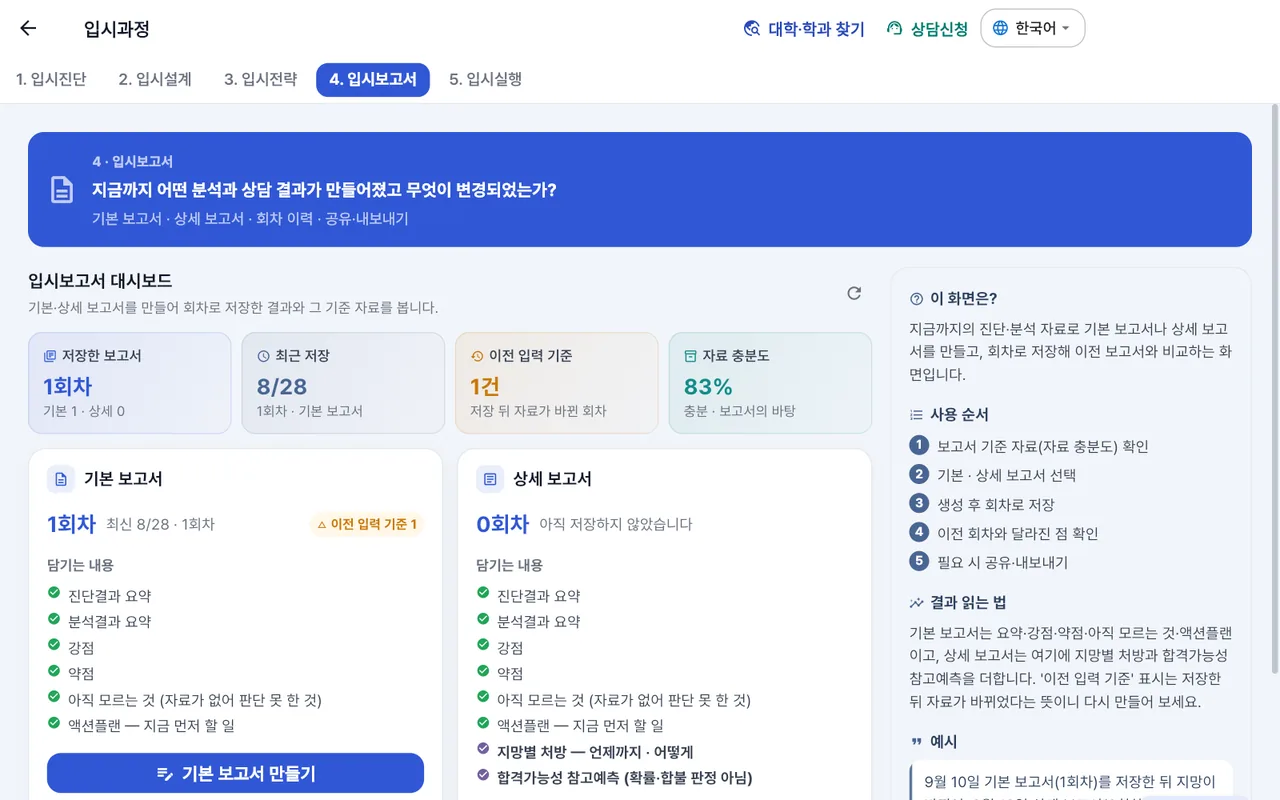Click the 0회차 count in 상세 보고서
1280x800 pixels.
[502, 523]
